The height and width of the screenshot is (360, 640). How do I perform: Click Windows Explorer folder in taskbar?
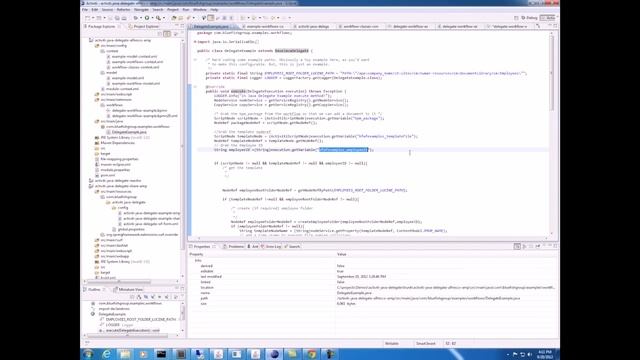click(125, 354)
